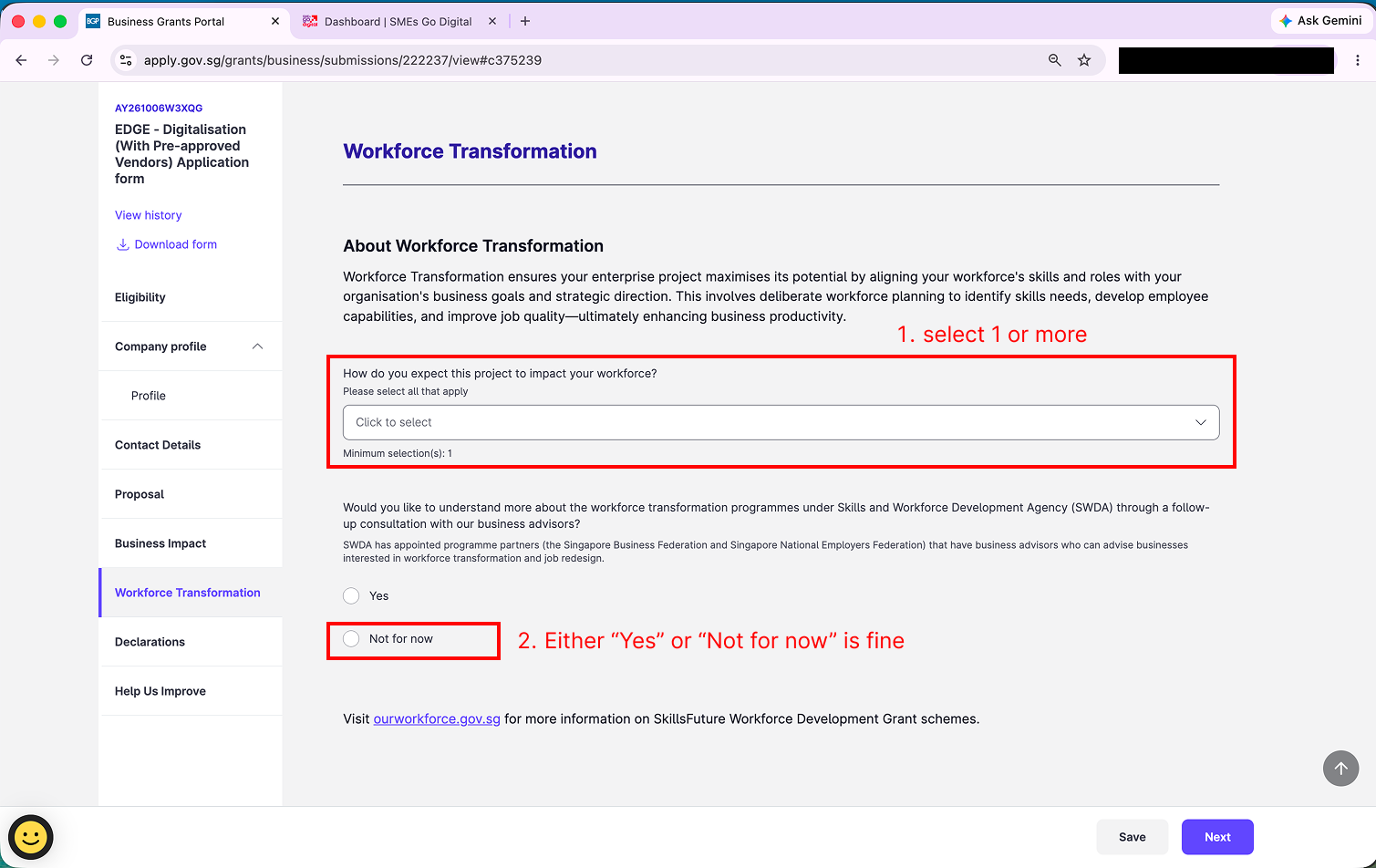Image resolution: width=1376 pixels, height=868 pixels.
Task: Open the Chrome three-dot menu
Action: 1358,60
